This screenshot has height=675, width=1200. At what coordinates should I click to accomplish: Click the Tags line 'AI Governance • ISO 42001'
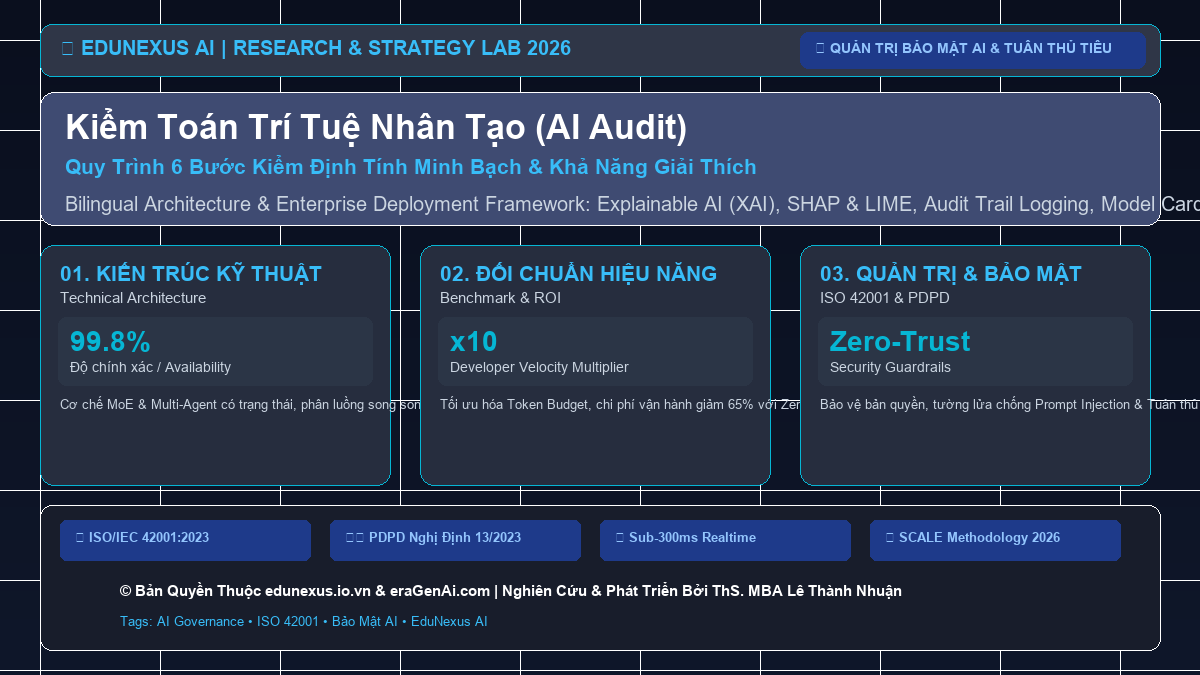(x=303, y=621)
